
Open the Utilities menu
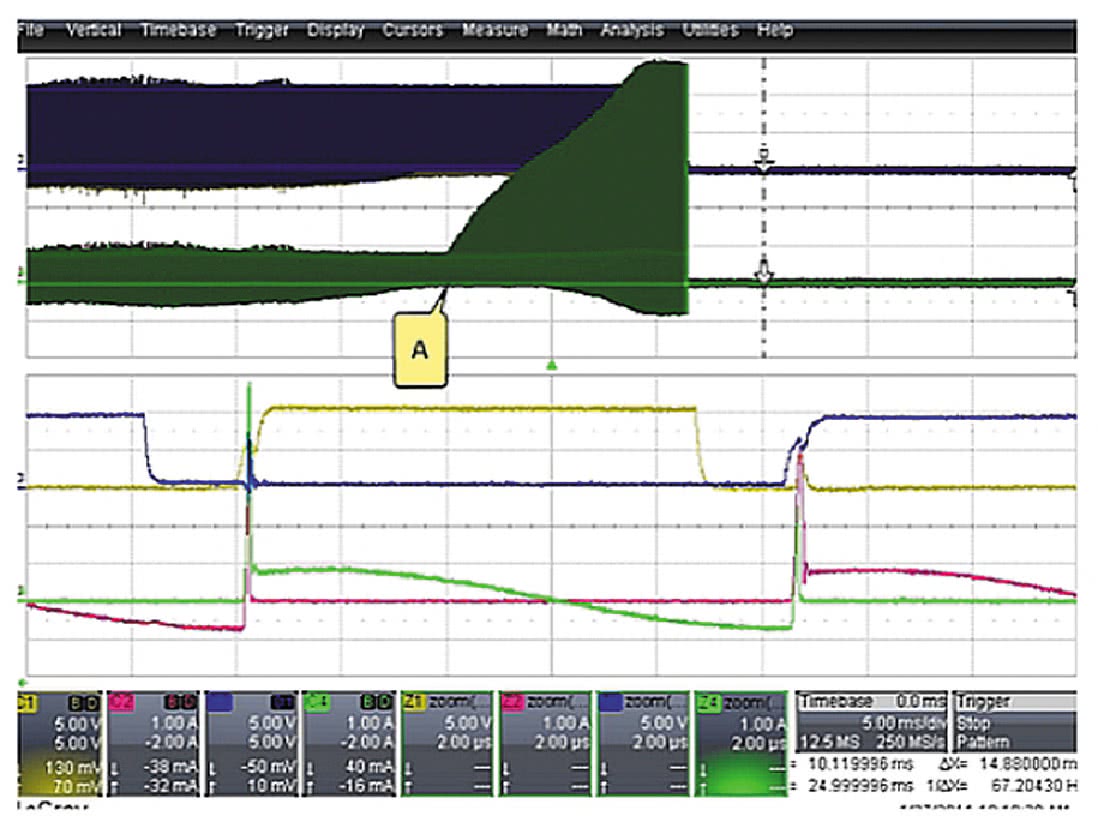click(x=712, y=30)
